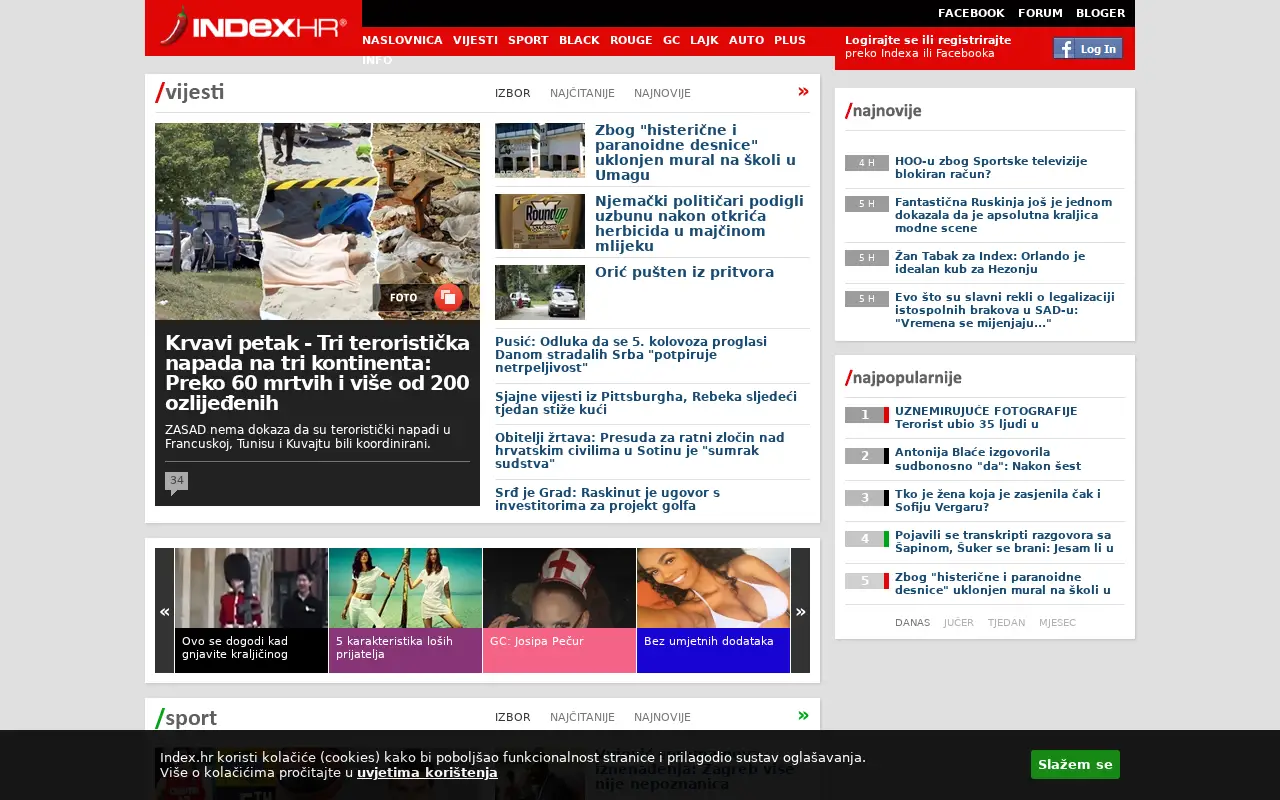Click the Facebook Log In button
Image resolution: width=1280 pixels, height=800 pixels.
(1088, 48)
